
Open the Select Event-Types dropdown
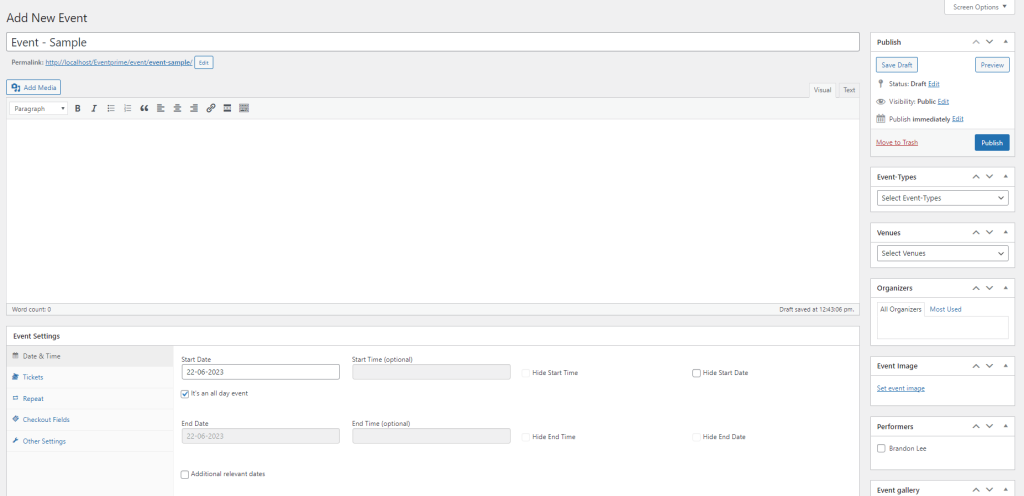click(x=942, y=198)
